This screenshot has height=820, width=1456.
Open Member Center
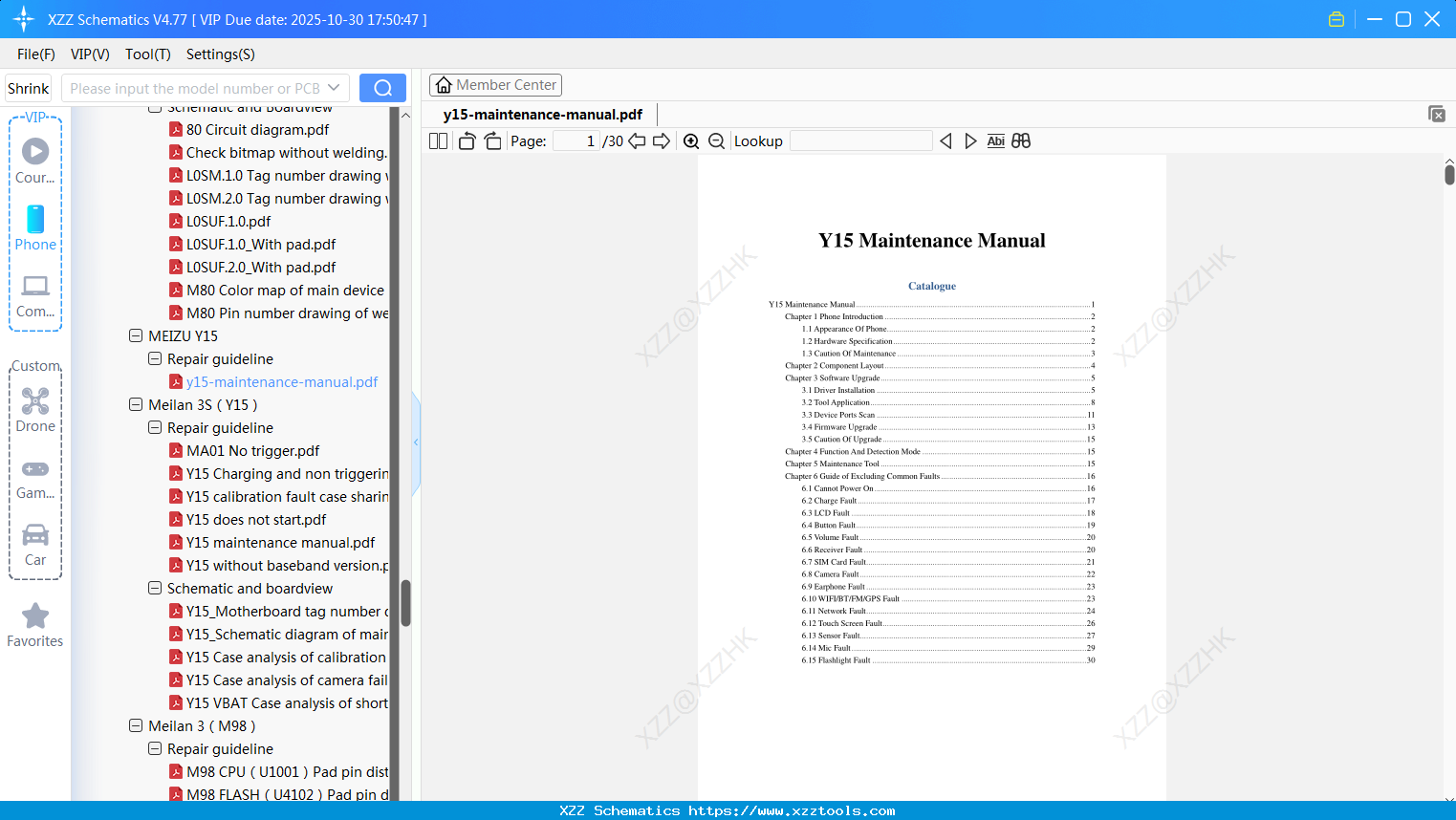[x=495, y=85]
